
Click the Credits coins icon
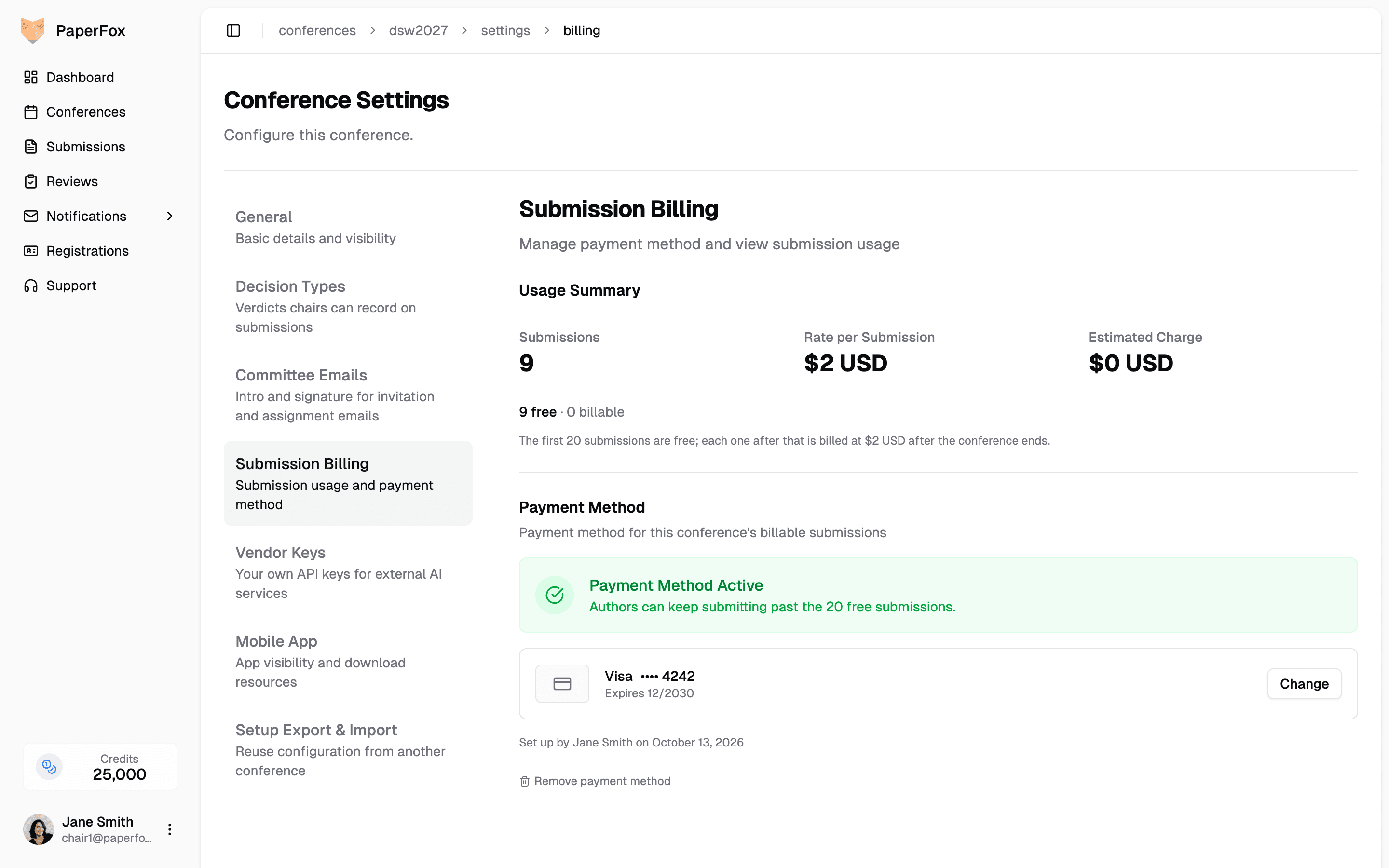pos(49,766)
